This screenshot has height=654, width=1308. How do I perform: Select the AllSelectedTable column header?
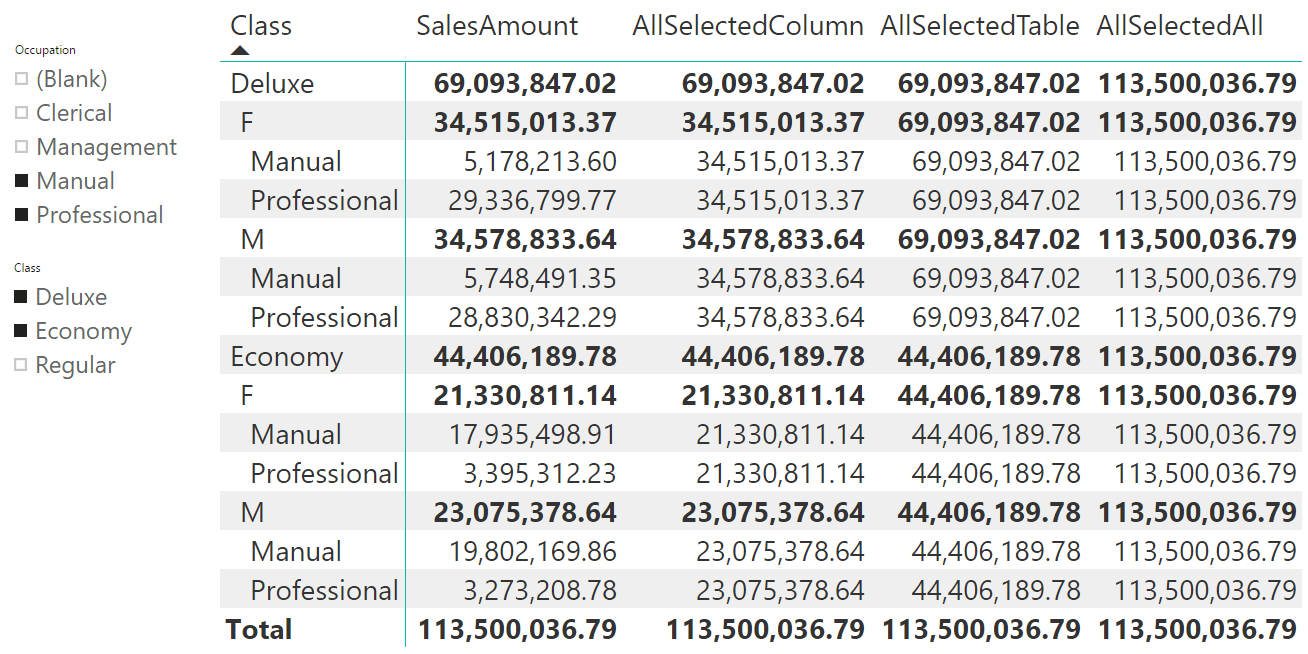[980, 26]
